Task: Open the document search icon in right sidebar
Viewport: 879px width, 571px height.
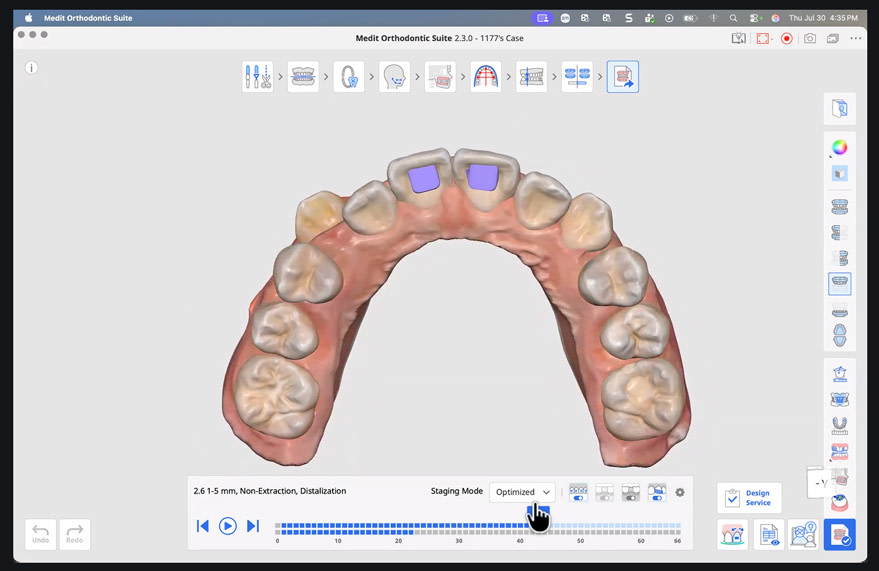Action: point(839,108)
